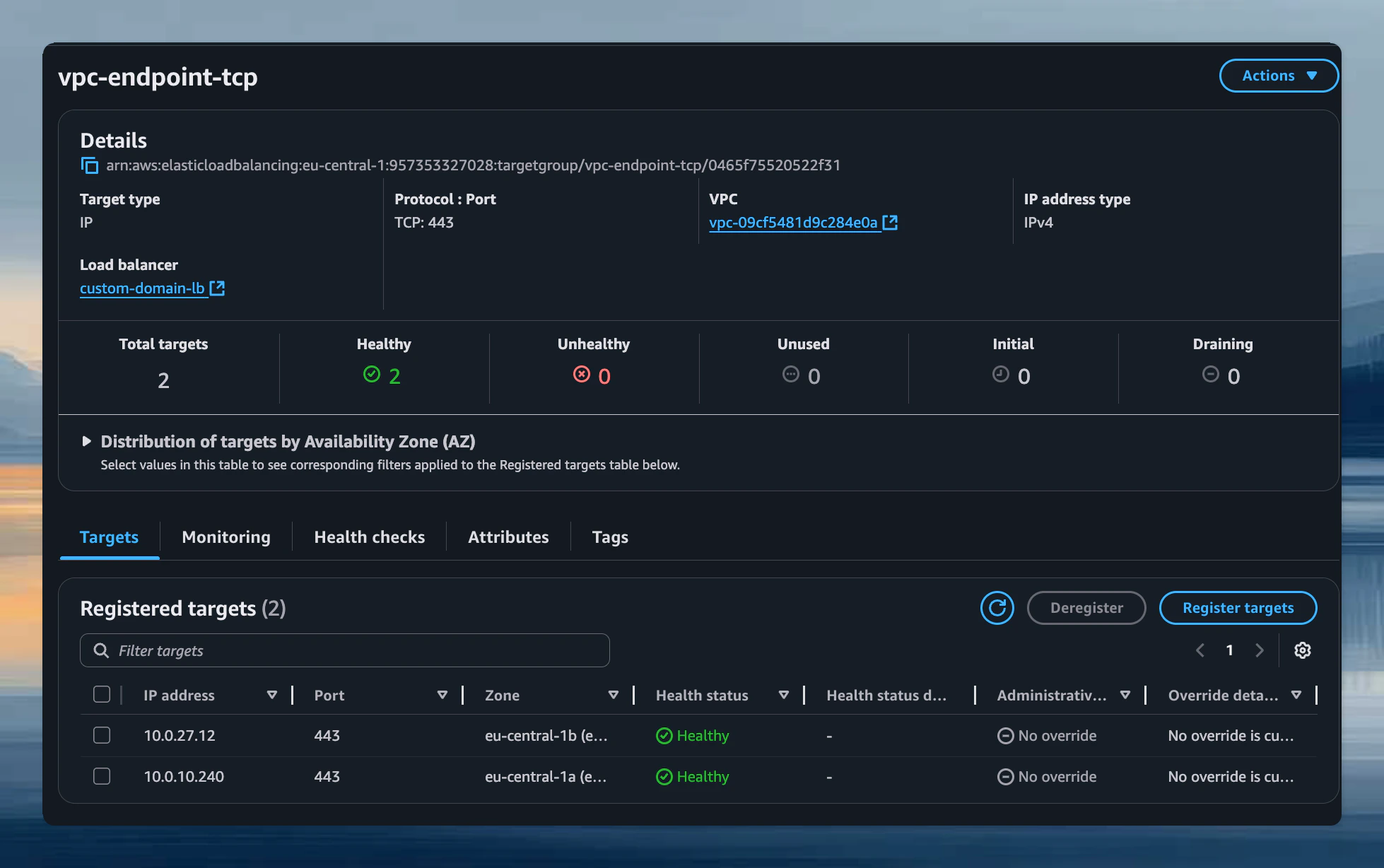Image resolution: width=1384 pixels, height=868 pixels.
Task: Click the Healthy status icon for 10.0.27.12
Action: tap(664, 735)
